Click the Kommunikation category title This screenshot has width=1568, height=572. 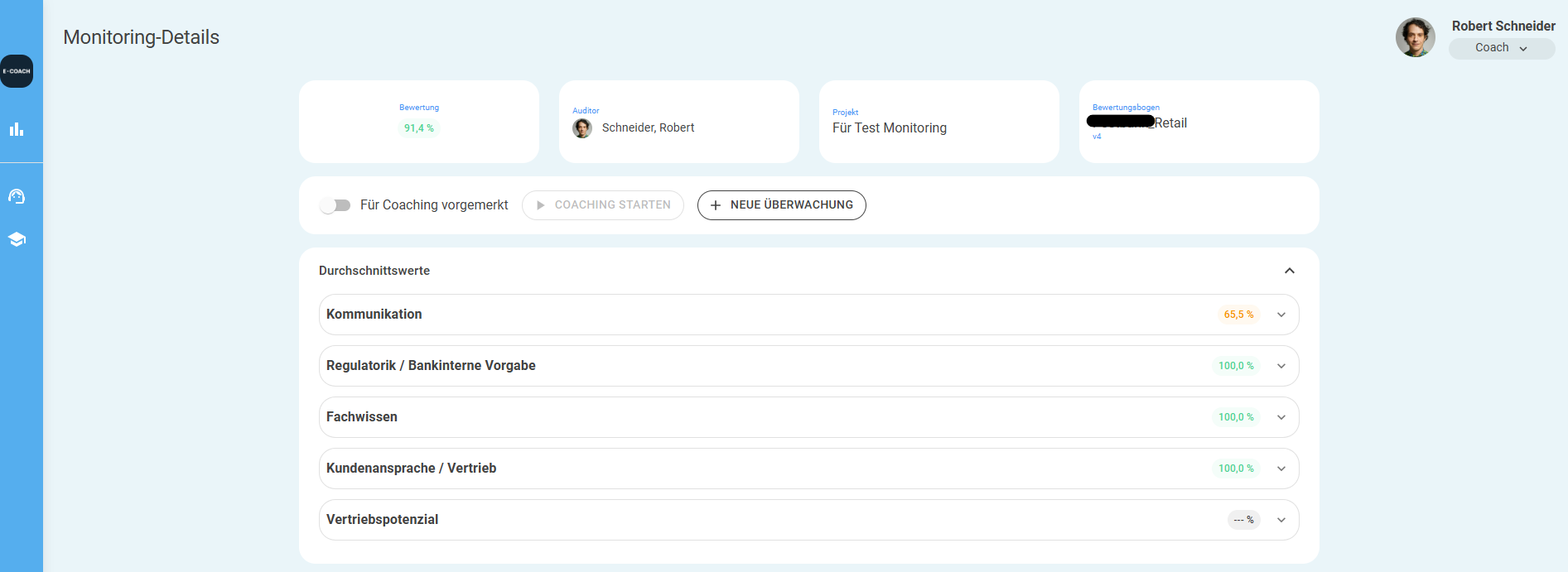374,315
